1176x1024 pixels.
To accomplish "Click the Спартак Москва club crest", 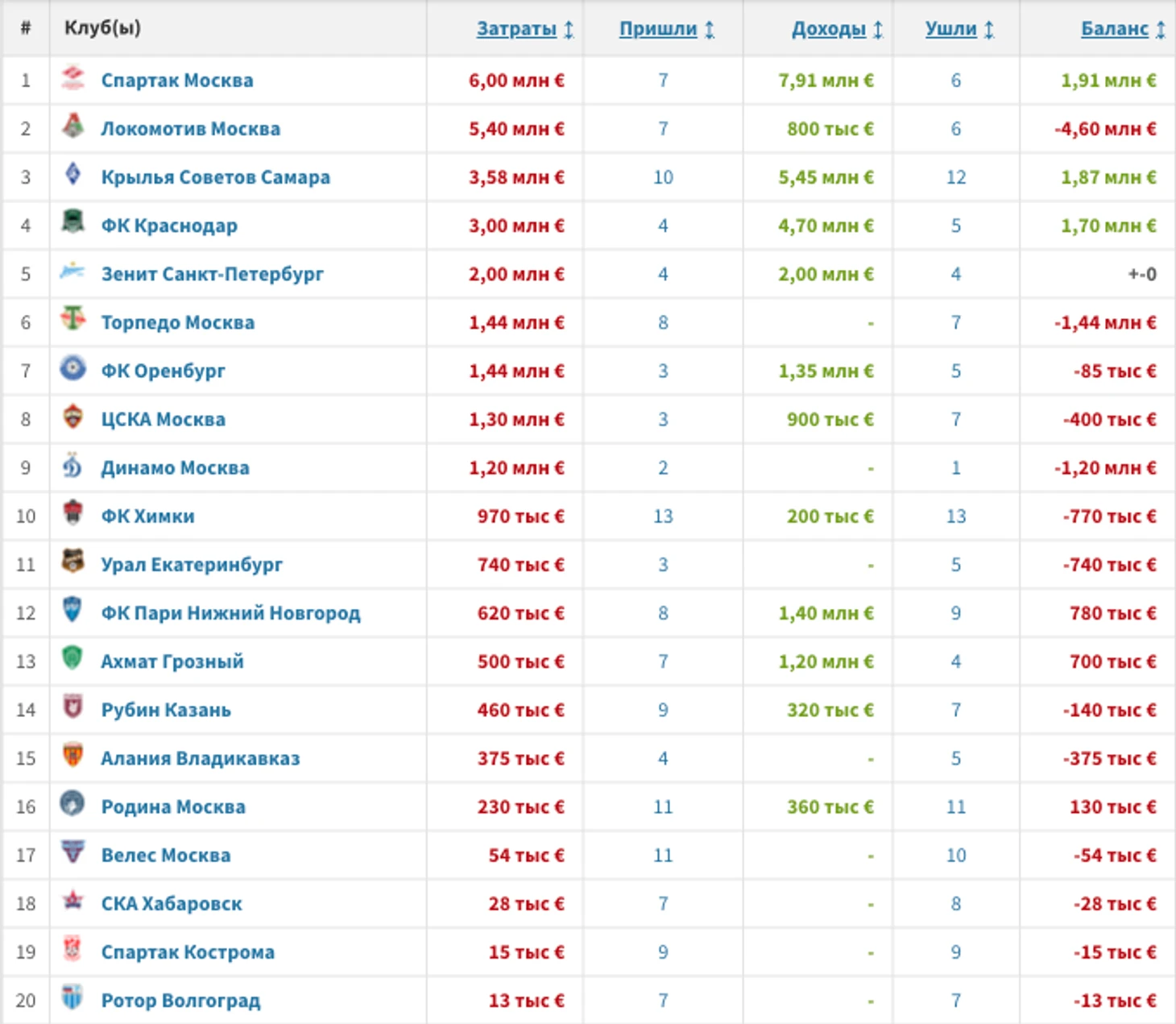I will [72, 77].
